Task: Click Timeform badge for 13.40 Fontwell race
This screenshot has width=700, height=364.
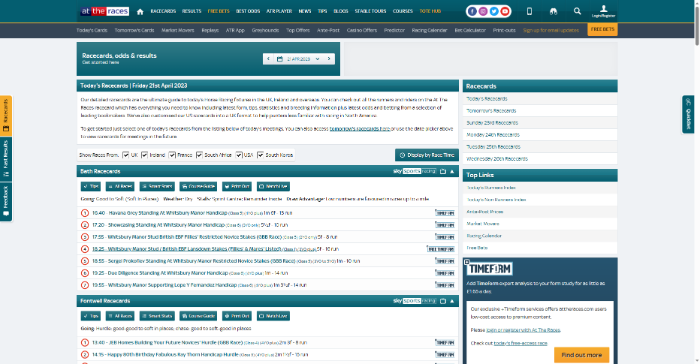Action: pyautogui.click(x=445, y=343)
